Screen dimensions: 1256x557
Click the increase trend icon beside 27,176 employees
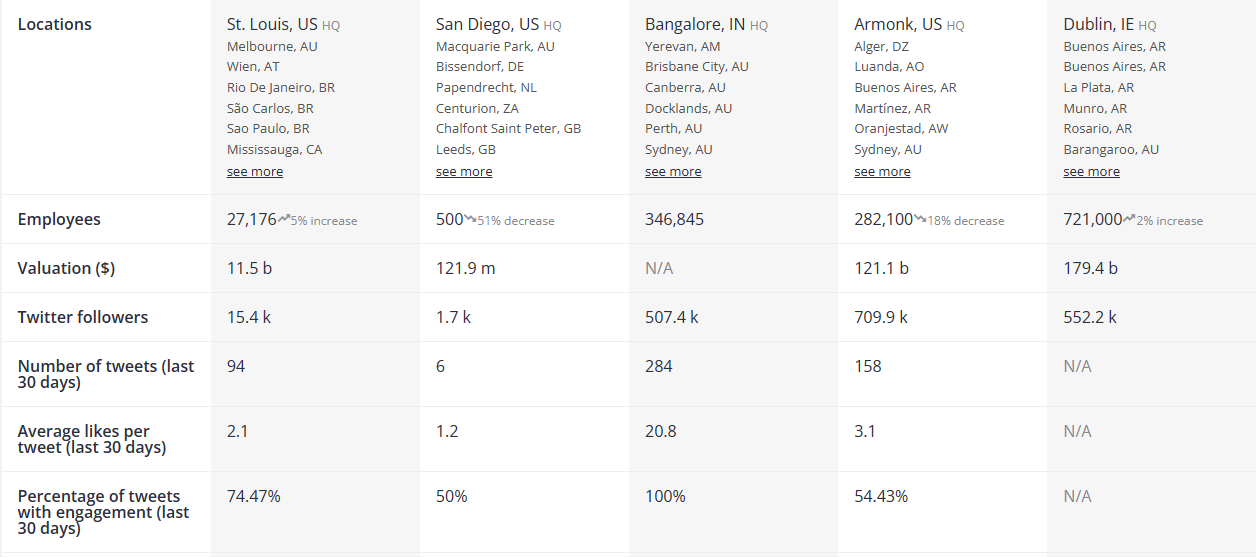pyautogui.click(x=284, y=218)
